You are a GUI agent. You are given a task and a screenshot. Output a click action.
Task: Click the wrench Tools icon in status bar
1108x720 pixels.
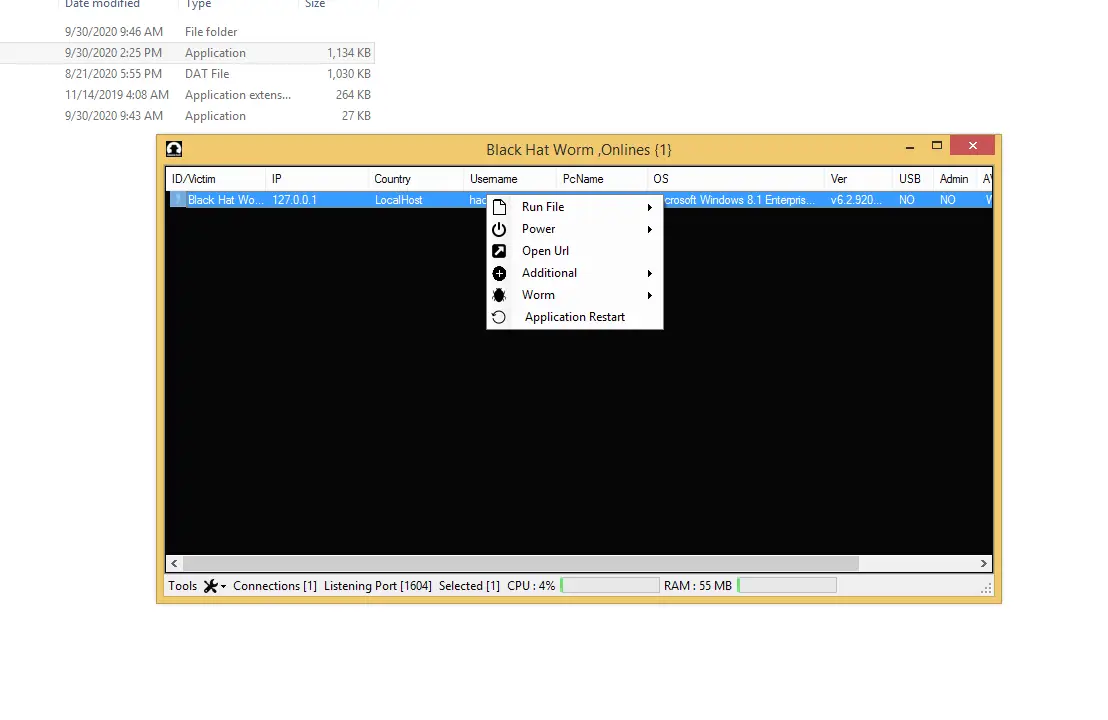pyautogui.click(x=210, y=586)
